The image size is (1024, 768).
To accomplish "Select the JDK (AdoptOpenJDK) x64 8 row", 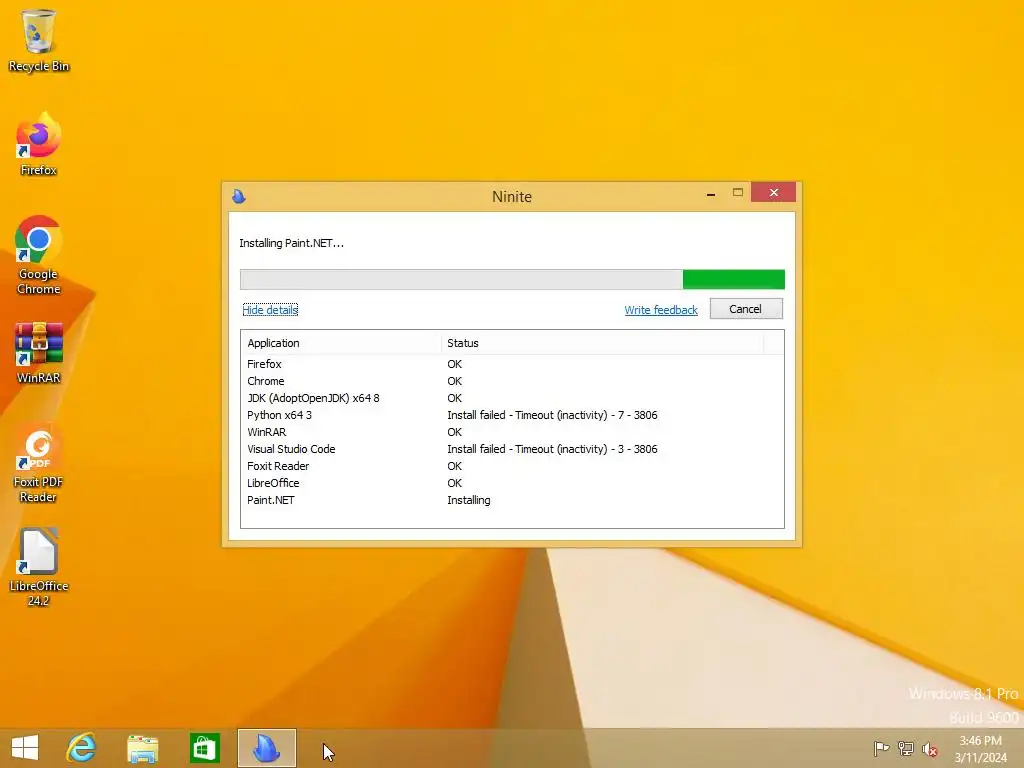I will 512,398.
